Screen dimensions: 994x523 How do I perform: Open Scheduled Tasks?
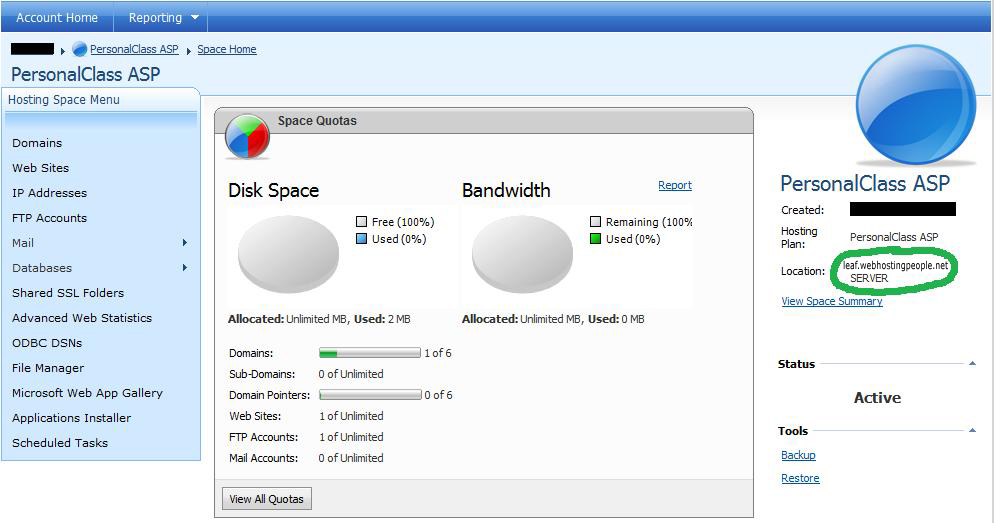coord(60,443)
